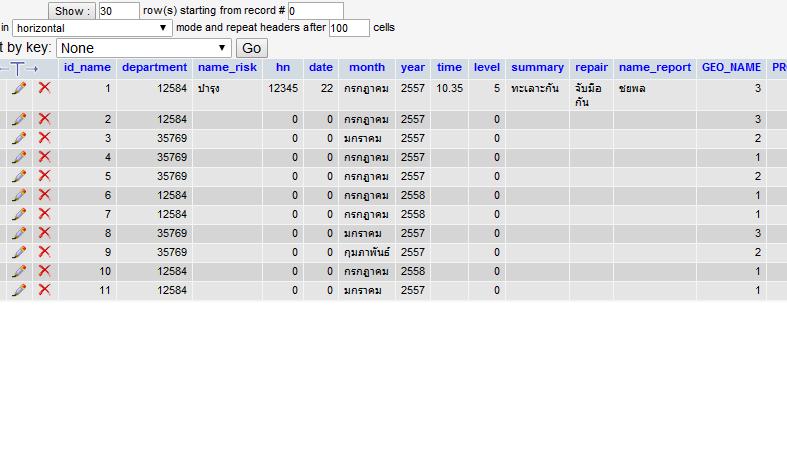Edit row with id_name 3
Viewport: 787px width, 450px height.
click(x=19, y=138)
